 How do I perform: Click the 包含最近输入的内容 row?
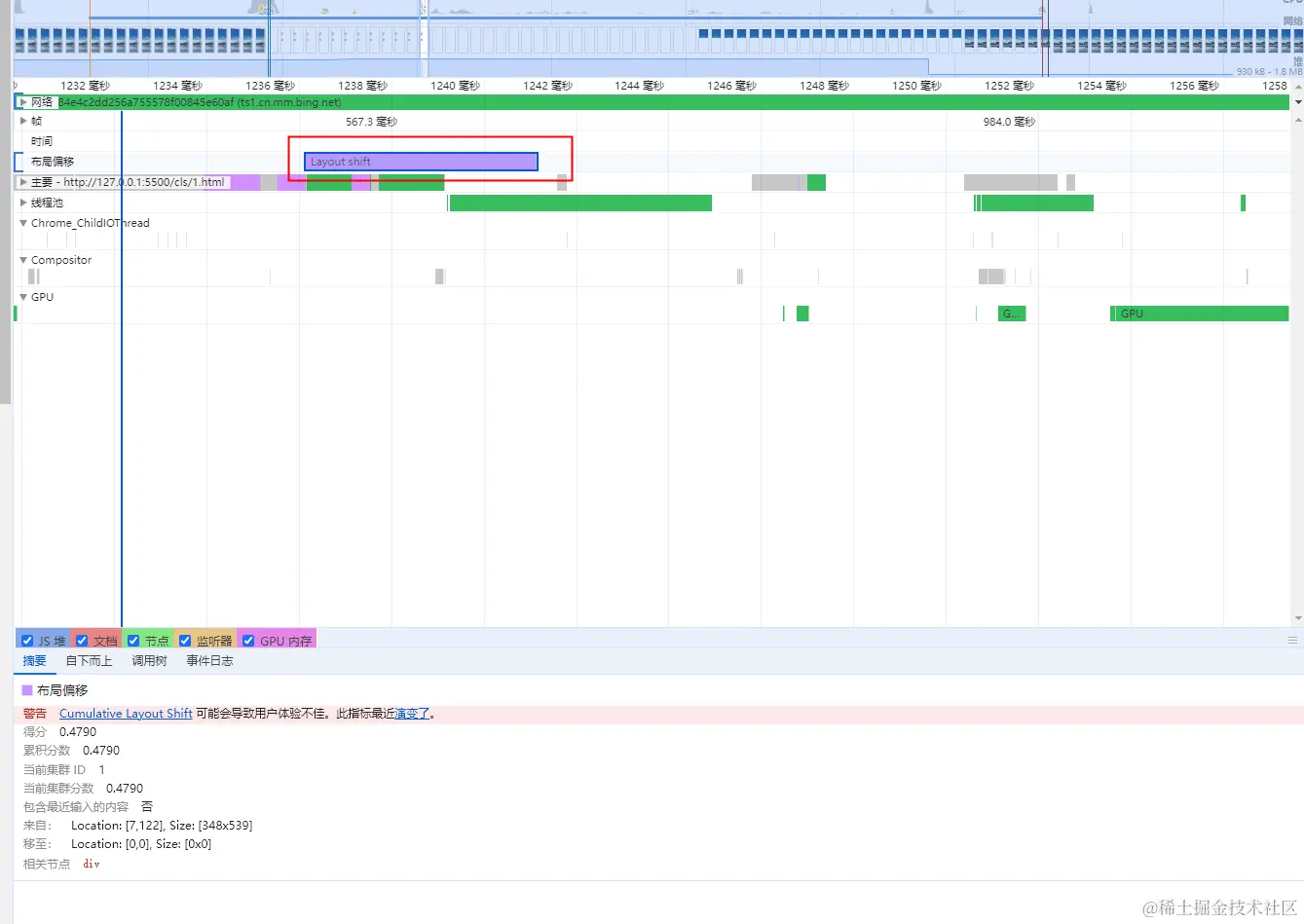tap(88, 807)
